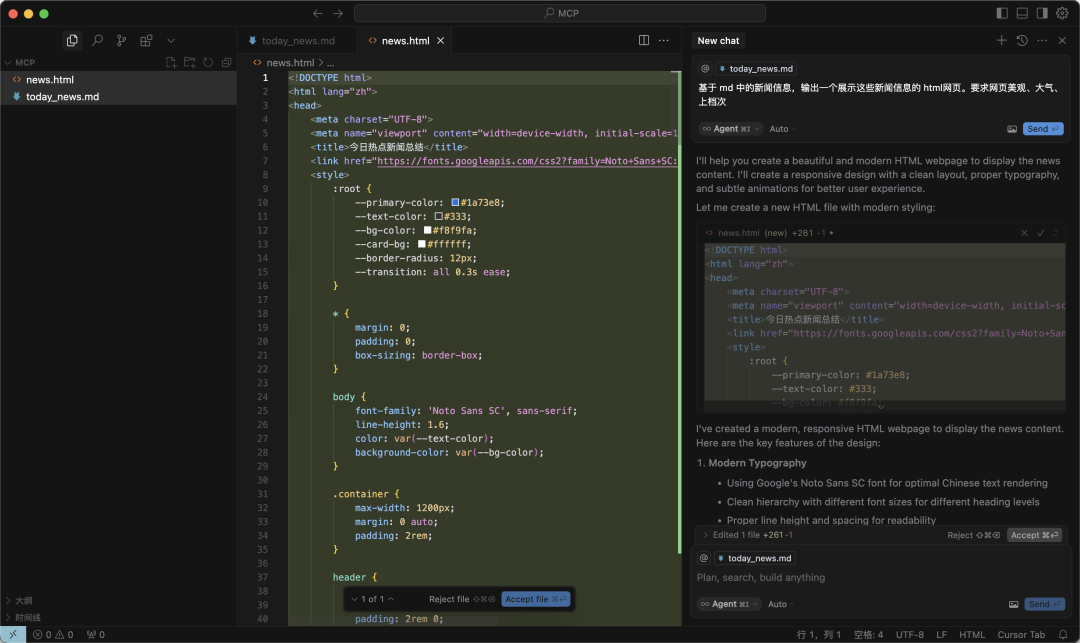Show chat history with the clock icon
Image resolution: width=1080 pixels, height=643 pixels.
click(1022, 41)
